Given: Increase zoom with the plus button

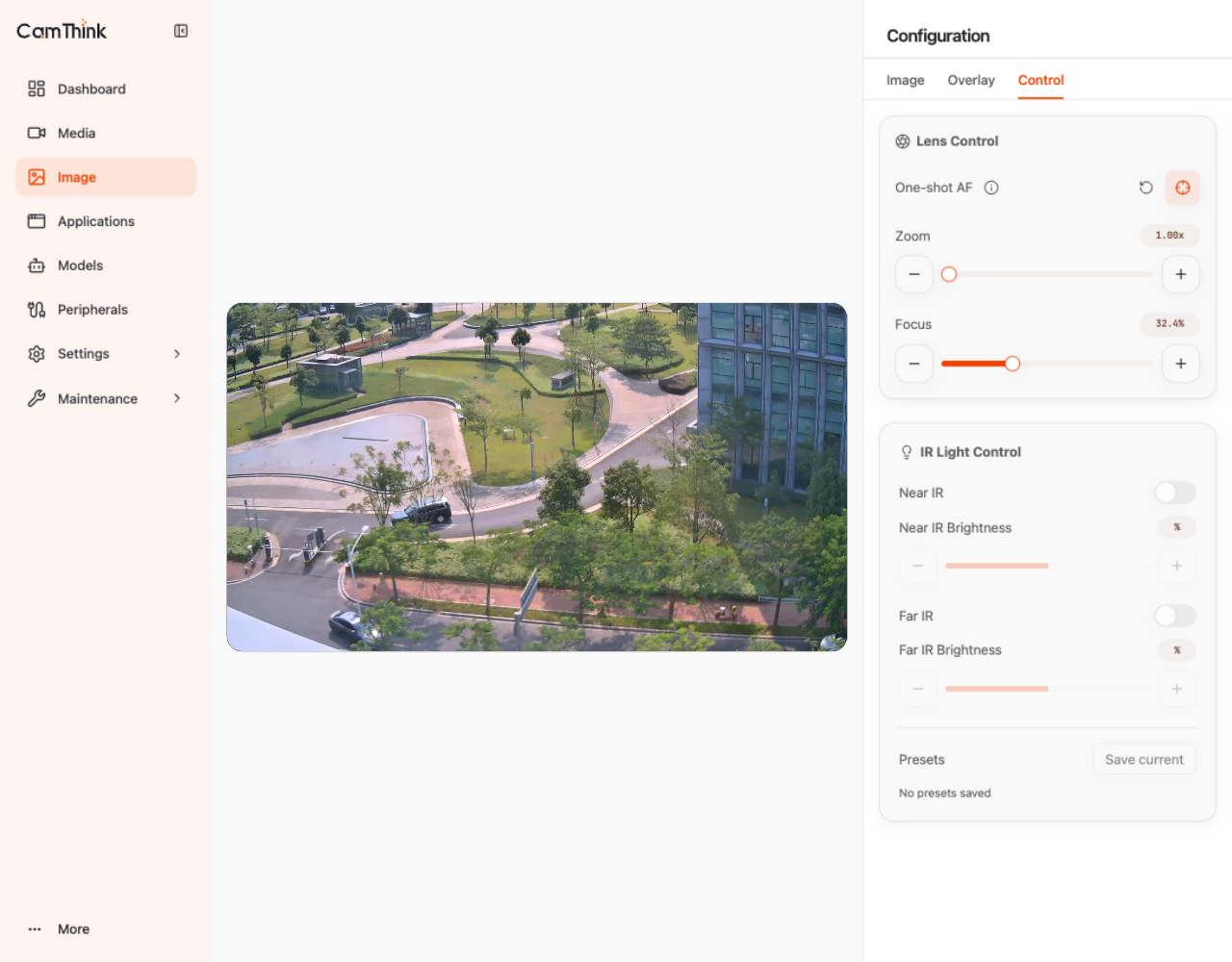Looking at the screenshot, I should 1181,274.
